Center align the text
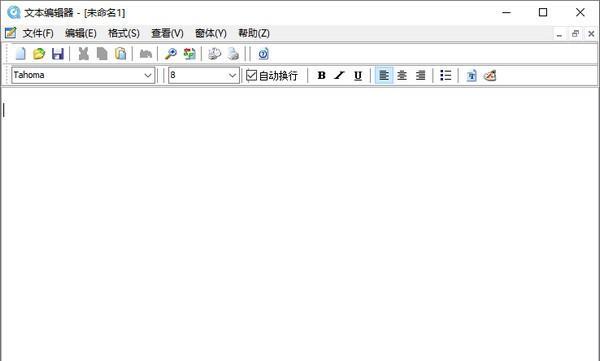 click(x=402, y=75)
